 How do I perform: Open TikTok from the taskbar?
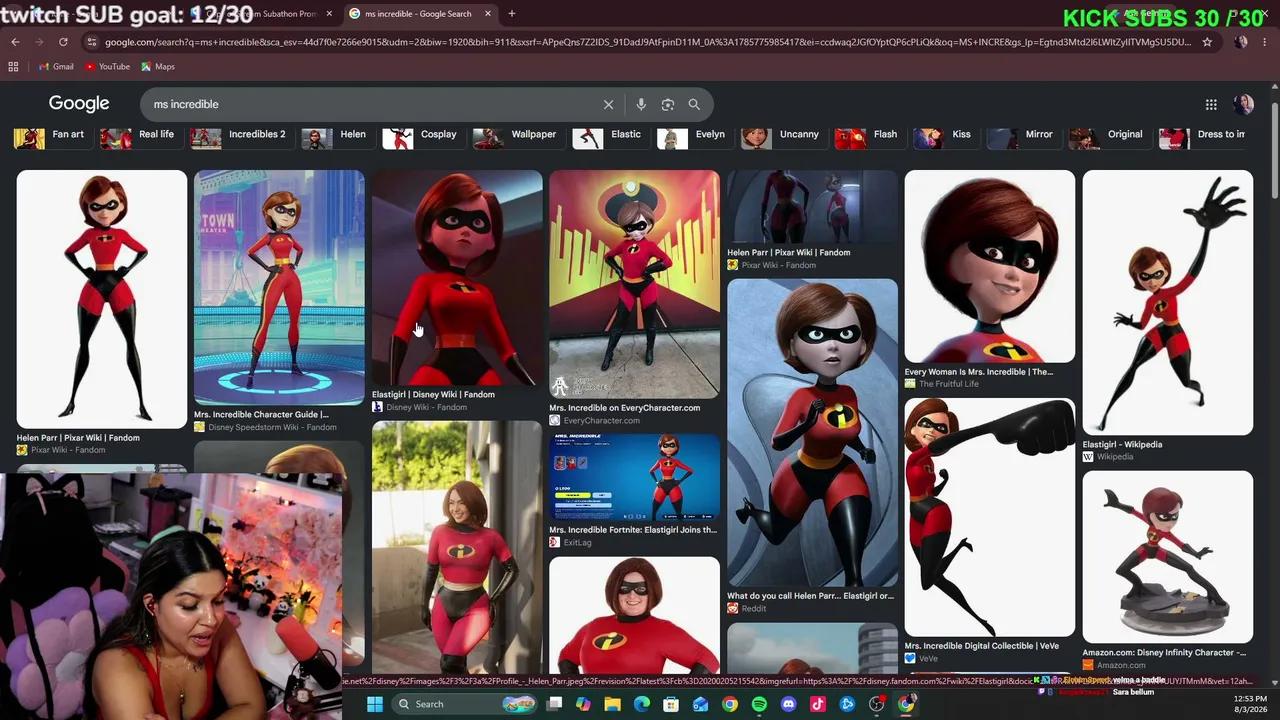(818, 704)
